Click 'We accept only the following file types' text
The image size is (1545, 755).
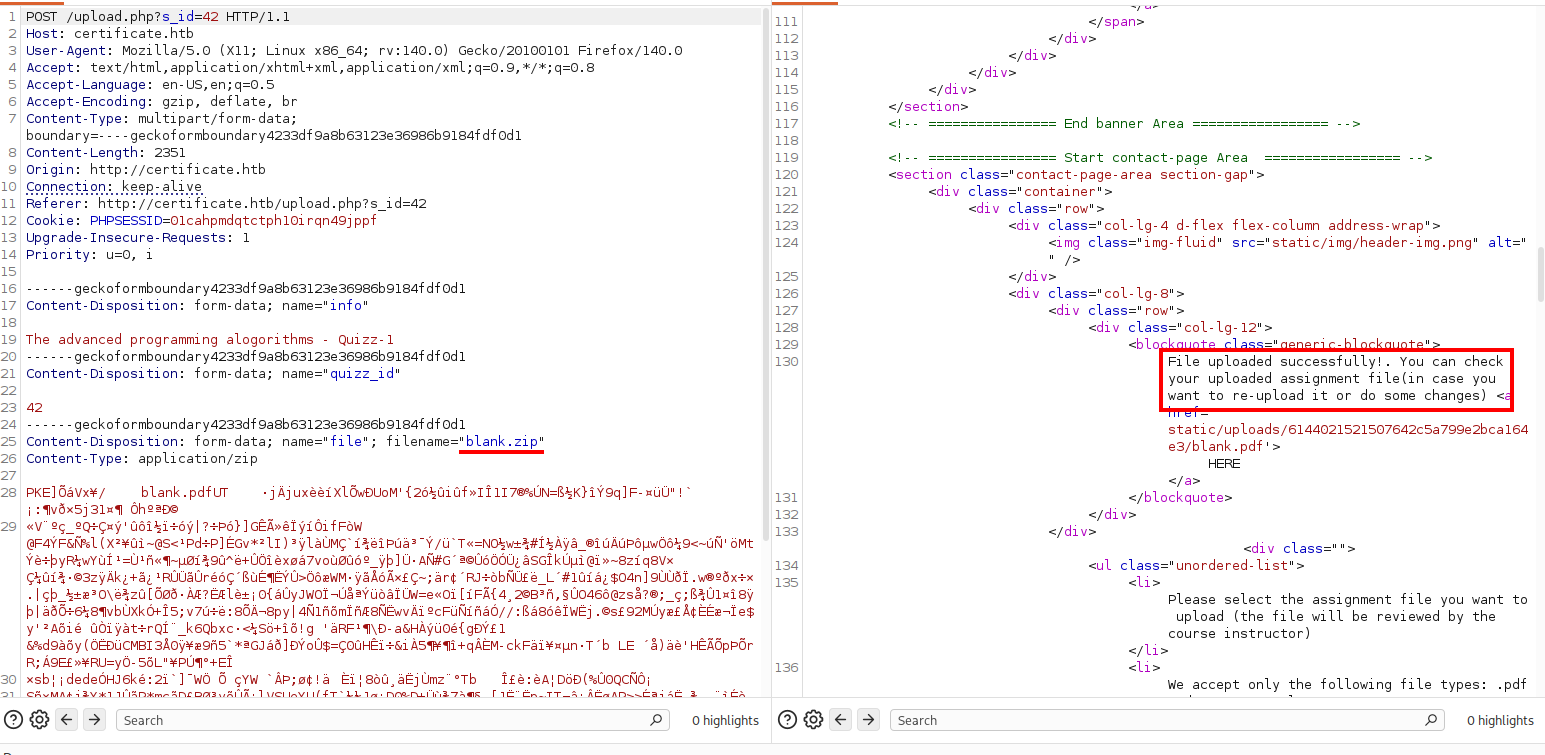[x=1348, y=685]
